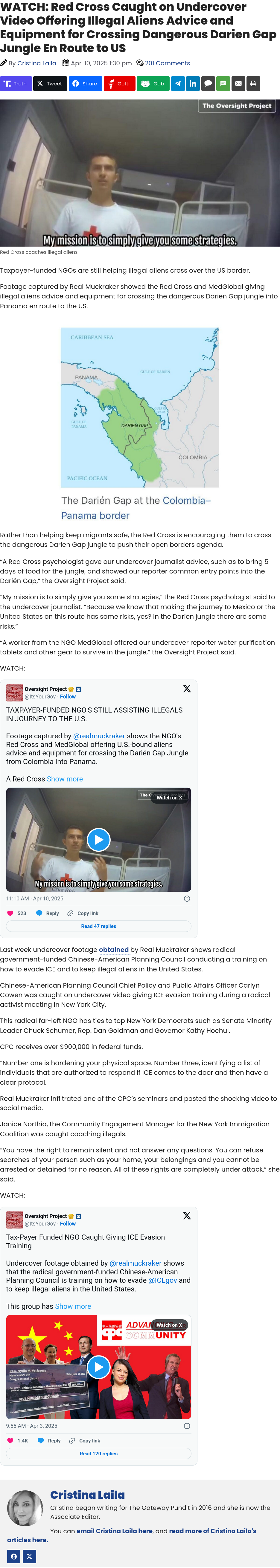Share on Gab button

[x=153, y=83]
